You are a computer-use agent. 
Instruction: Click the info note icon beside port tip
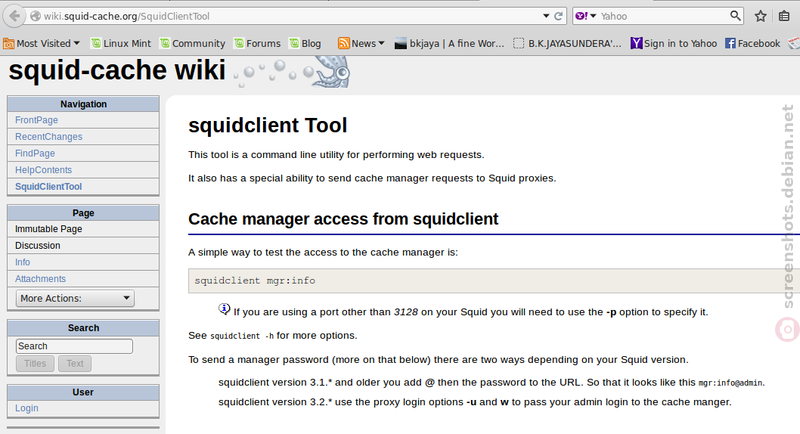click(224, 309)
